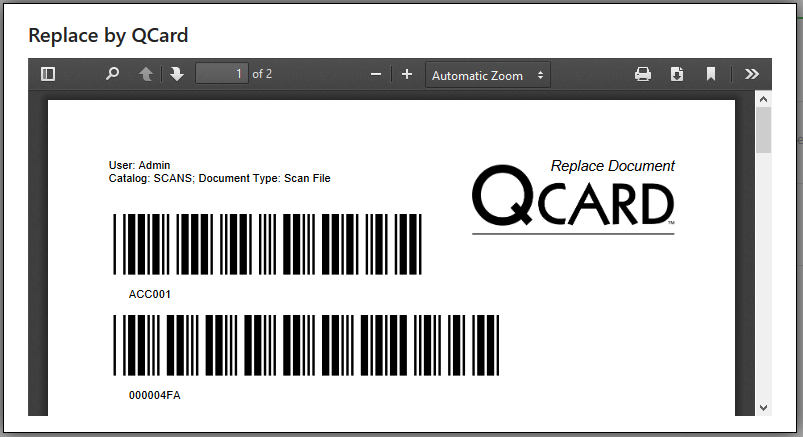This screenshot has height=437, width=803.
Task: Download the PDF file
Action: tap(677, 74)
